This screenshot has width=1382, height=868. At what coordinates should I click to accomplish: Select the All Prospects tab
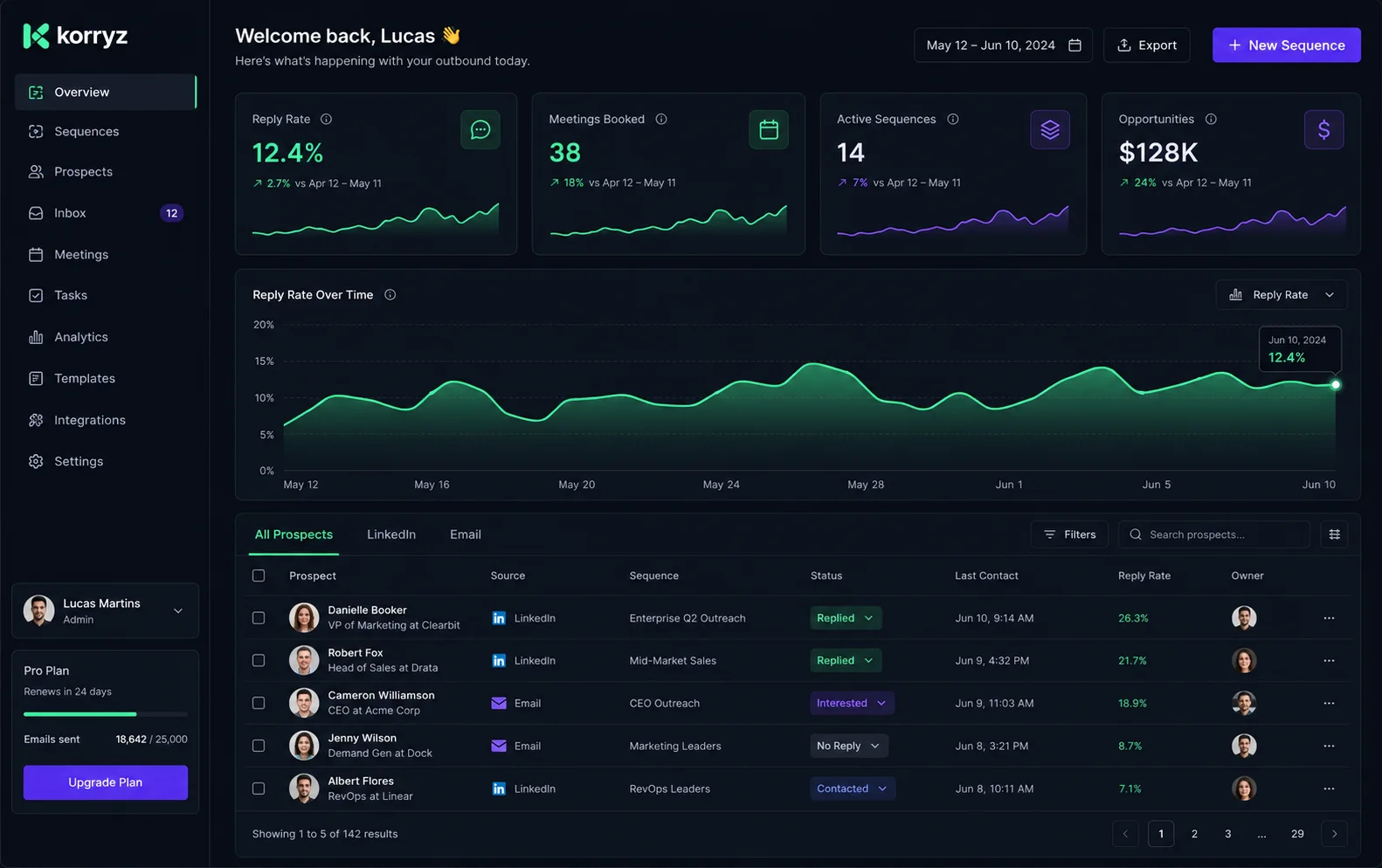[294, 534]
